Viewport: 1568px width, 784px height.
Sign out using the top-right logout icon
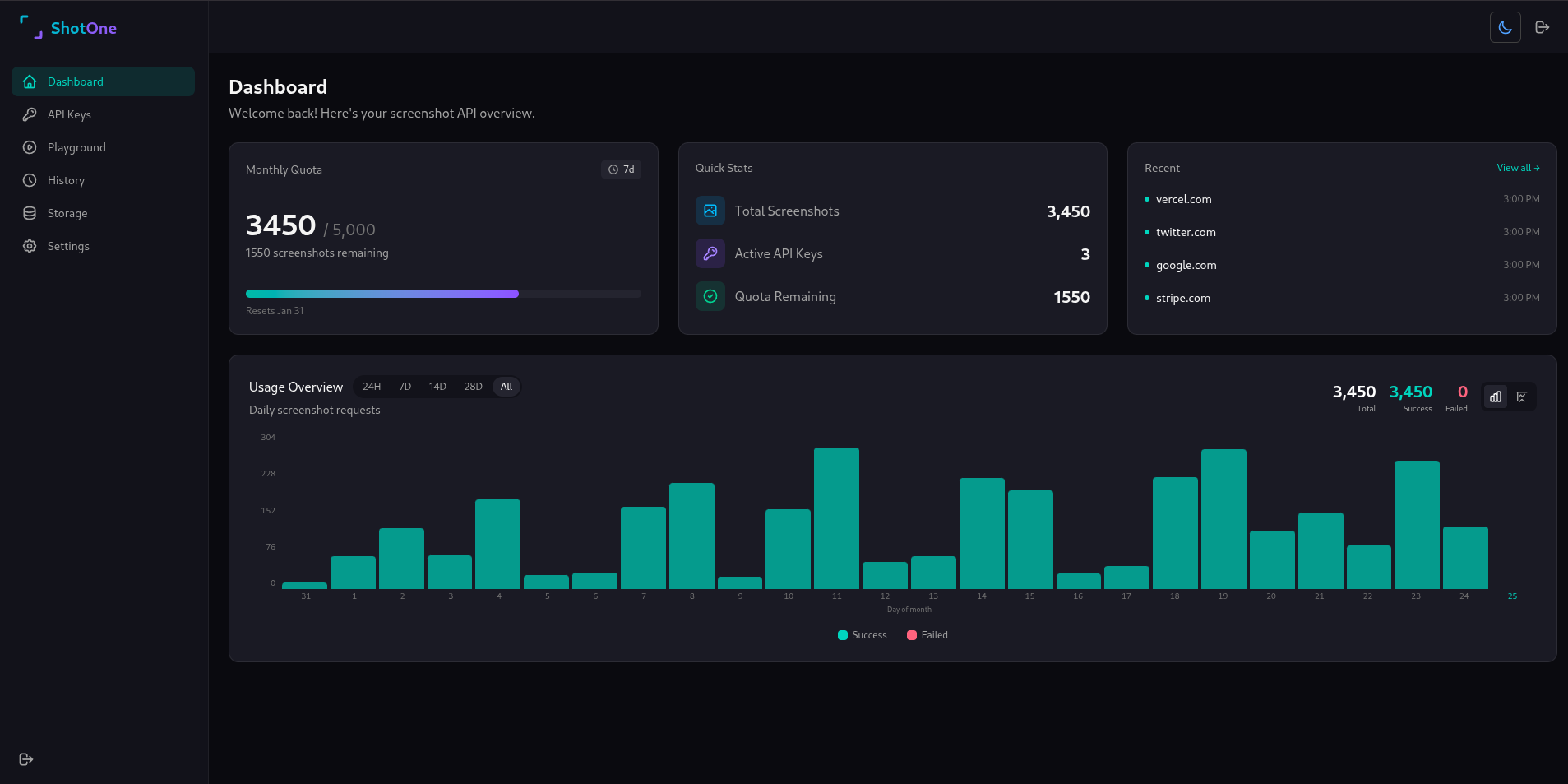pos(1543,26)
